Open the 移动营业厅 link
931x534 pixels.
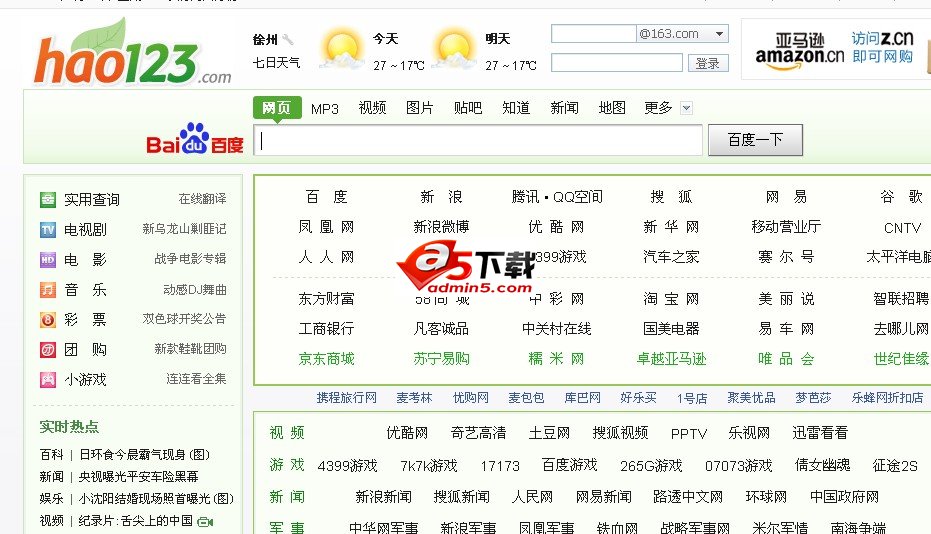(786, 227)
